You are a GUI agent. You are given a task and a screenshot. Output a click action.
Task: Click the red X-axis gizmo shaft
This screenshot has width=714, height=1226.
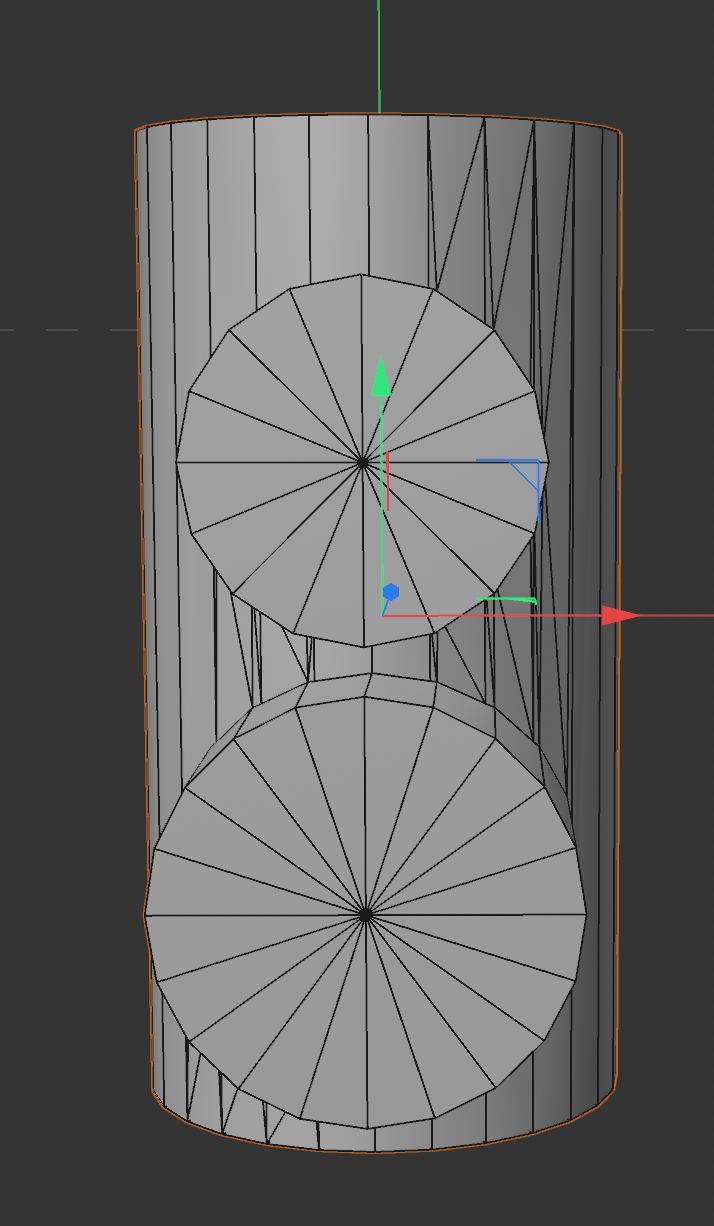click(x=492, y=615)
